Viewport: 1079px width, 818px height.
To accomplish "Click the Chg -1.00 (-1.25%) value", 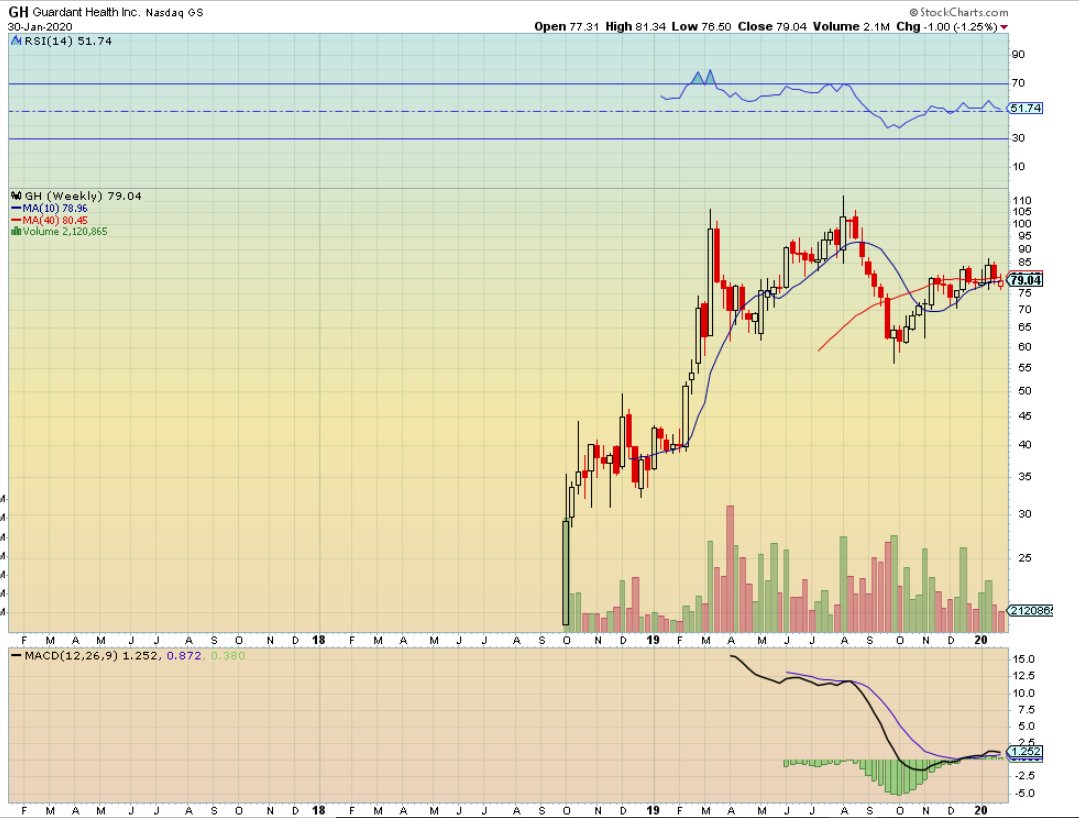I will click(x=947, y=27).
